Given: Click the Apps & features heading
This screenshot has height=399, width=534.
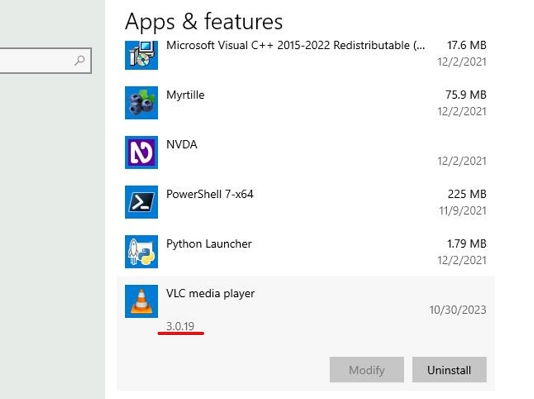Looking at the screenshot, I should 204,22.
